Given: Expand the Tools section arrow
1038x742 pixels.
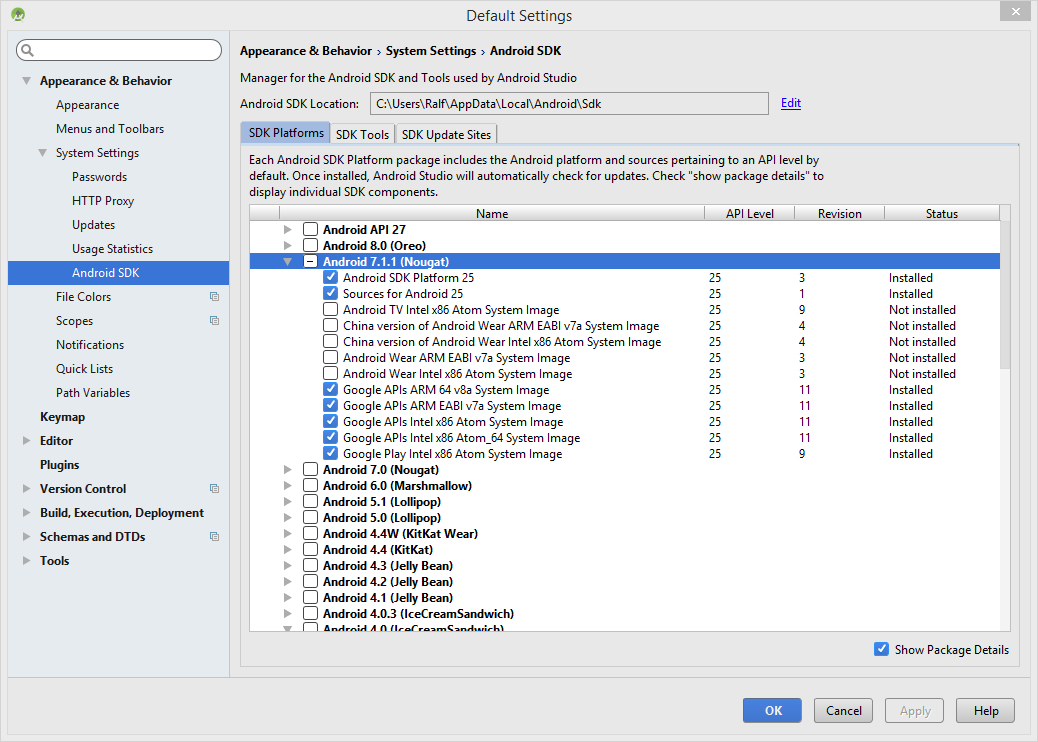Looking at the screenshot, I should point(26,561).
